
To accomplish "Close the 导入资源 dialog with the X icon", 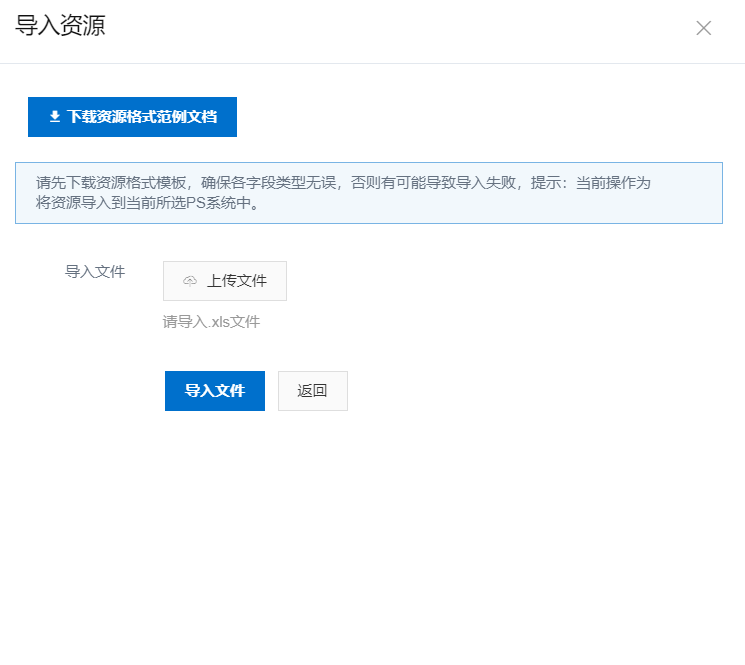I will click(703, 28).
